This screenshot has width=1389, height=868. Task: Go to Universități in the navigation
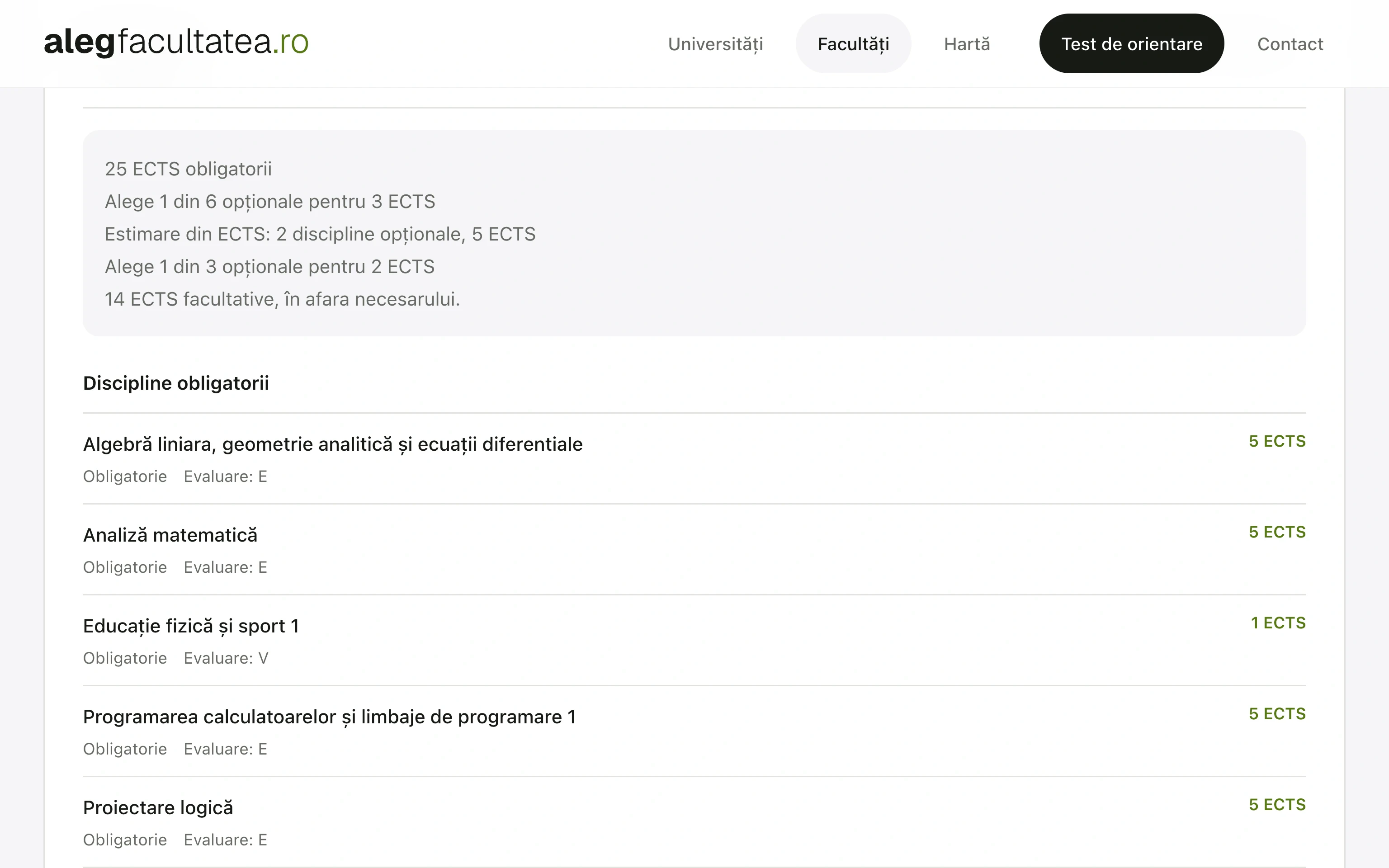click(715, 44)
